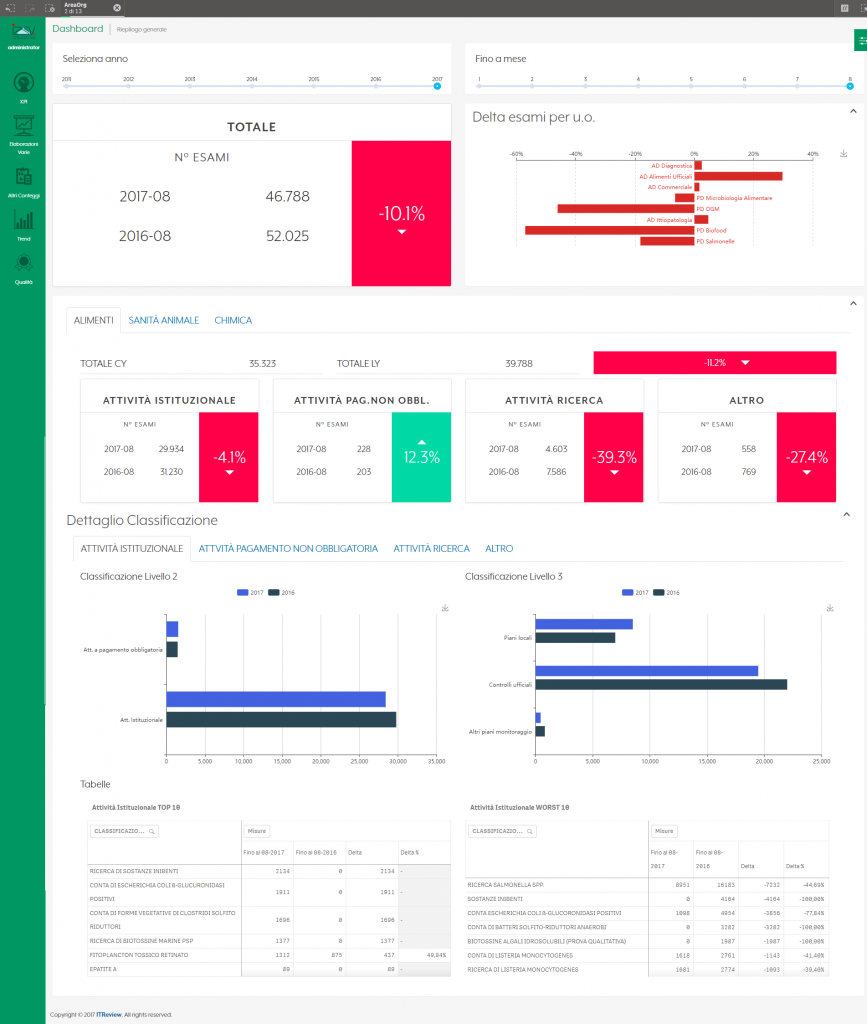Screen dimensions: 867x1024
Task: Download the Delta esami per u.o. chart
Action: click(x=843, y=153)
